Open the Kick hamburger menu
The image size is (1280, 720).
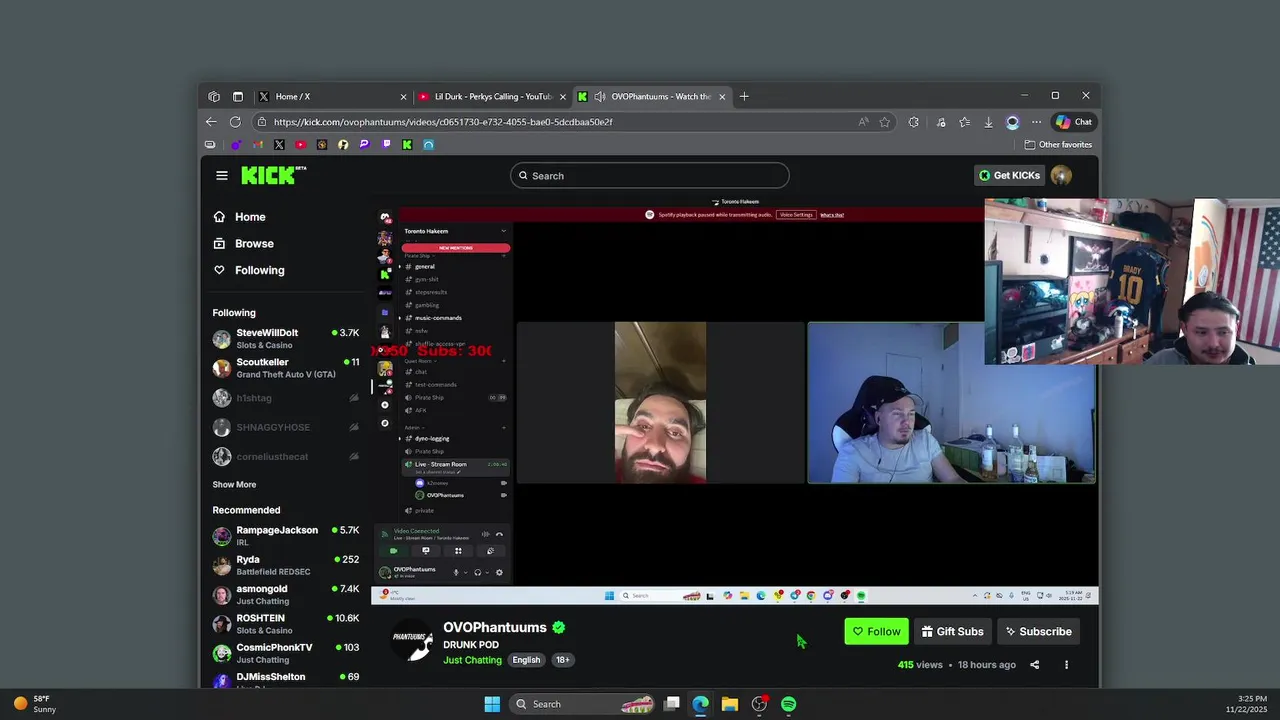pyautogui.click(x=222, y=175)
